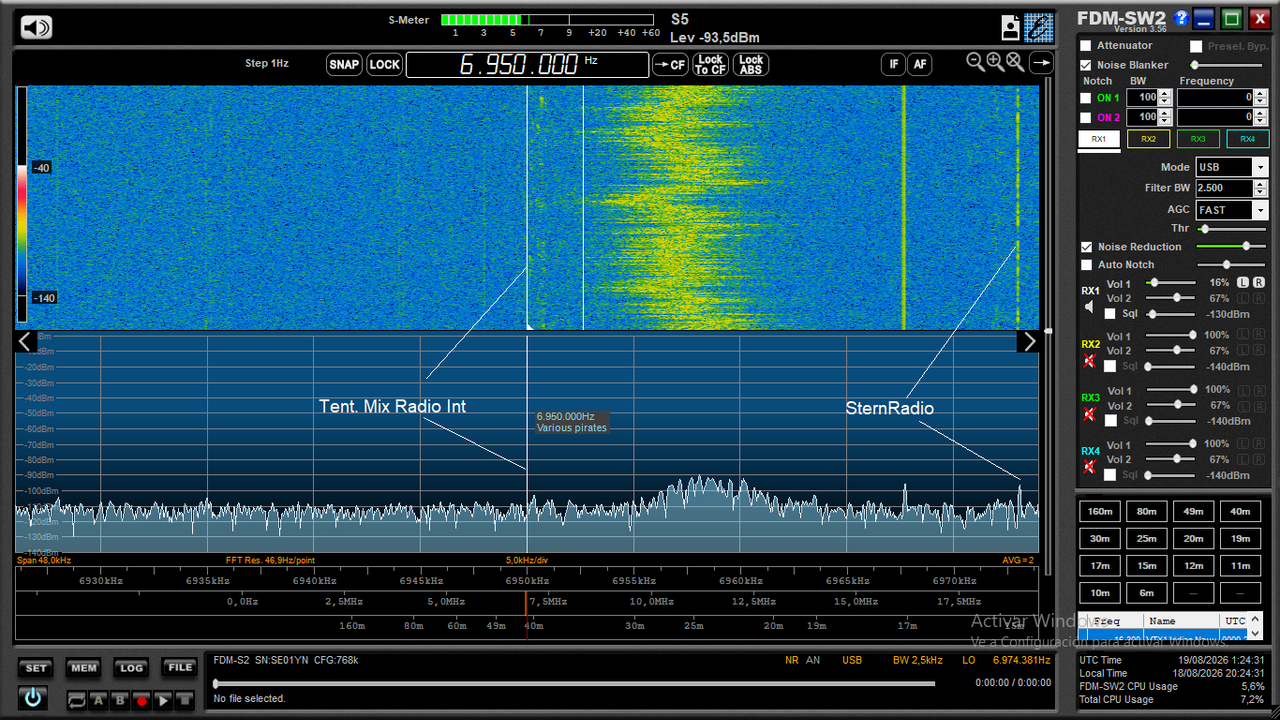This screenshot has height=720, width=1280.
Task: Open the MEM memory button
Action: point(83,668)
